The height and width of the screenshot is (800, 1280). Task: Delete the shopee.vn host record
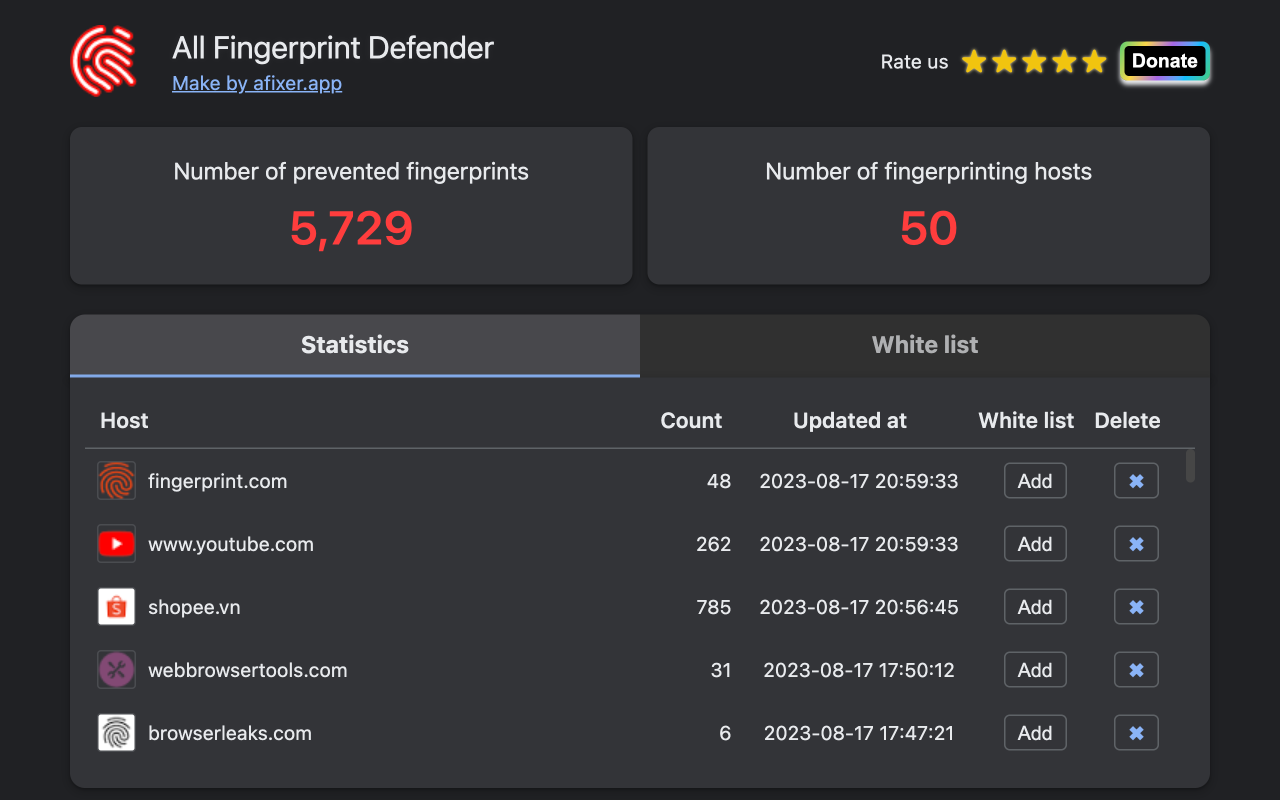coord(1136,606)
